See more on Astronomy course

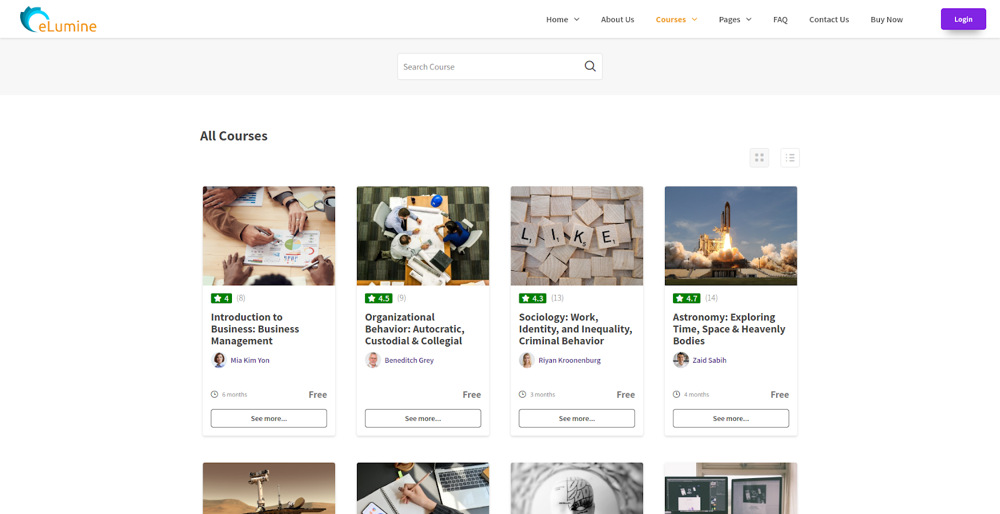731,418
